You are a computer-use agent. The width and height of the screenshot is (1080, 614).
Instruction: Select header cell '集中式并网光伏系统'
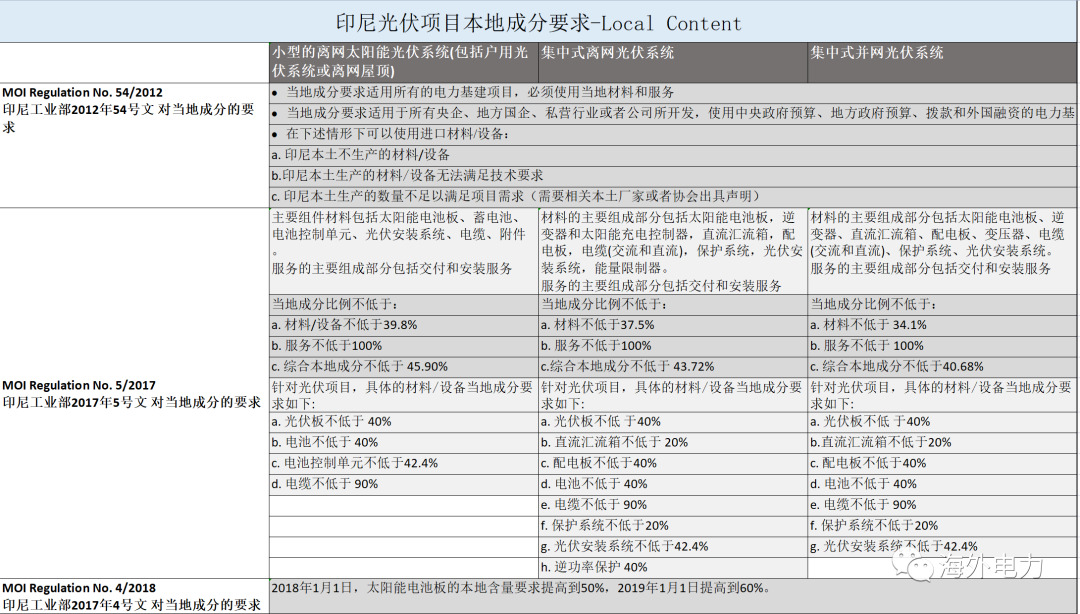pos(942,63)
